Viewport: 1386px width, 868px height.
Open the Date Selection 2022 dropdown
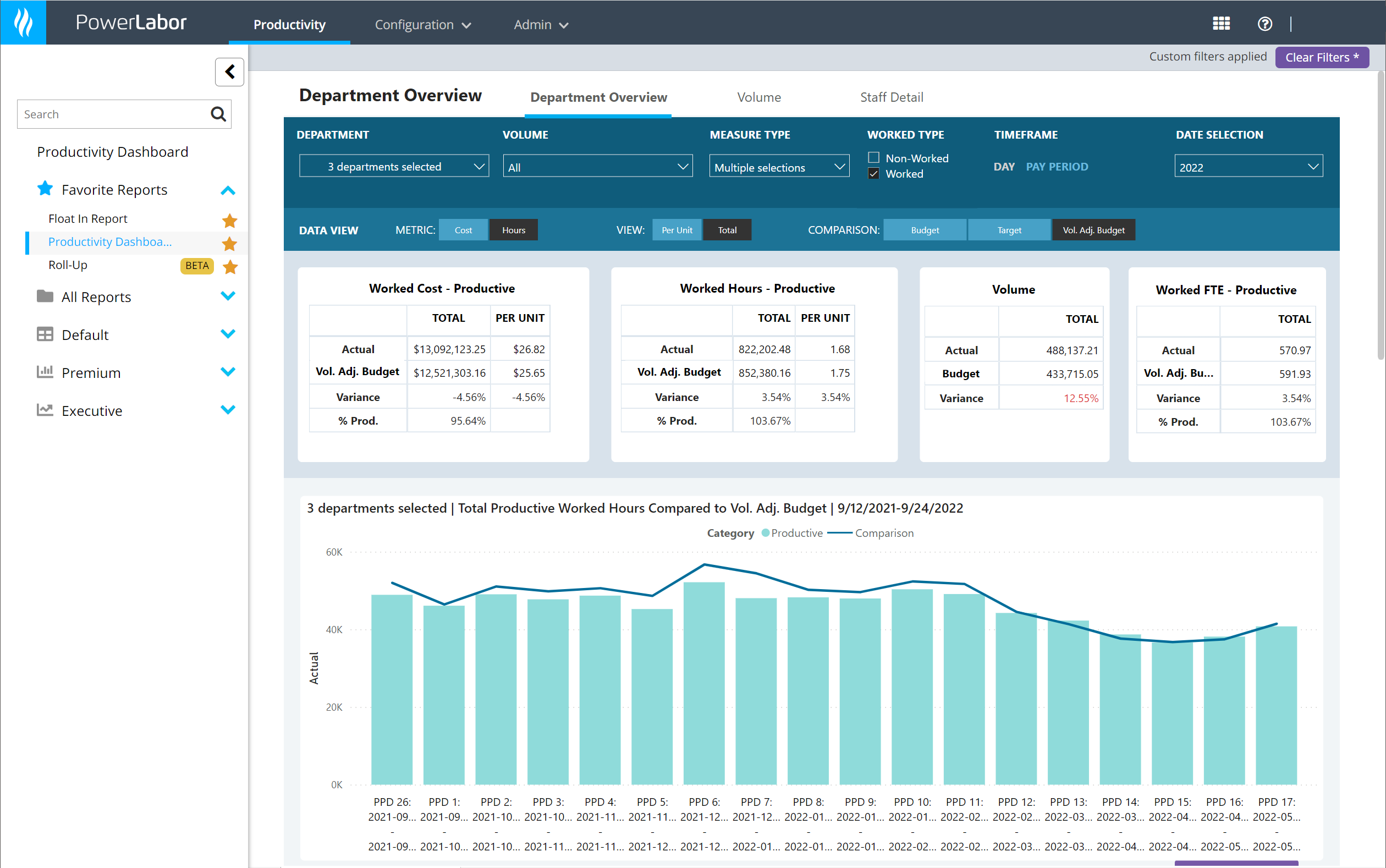pyautogui.click(x=1248, y=167)
